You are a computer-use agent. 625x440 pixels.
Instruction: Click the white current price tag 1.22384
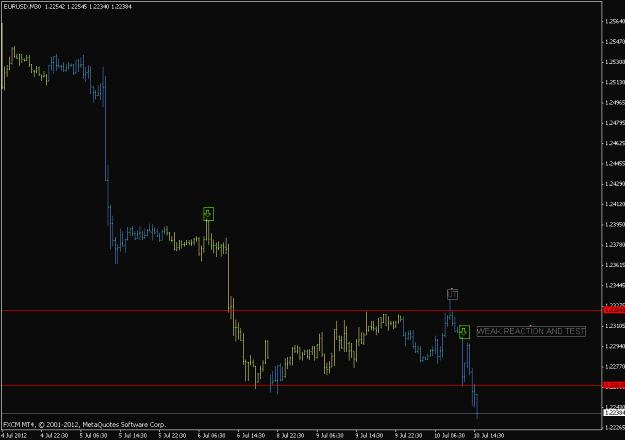coord(614,413)
